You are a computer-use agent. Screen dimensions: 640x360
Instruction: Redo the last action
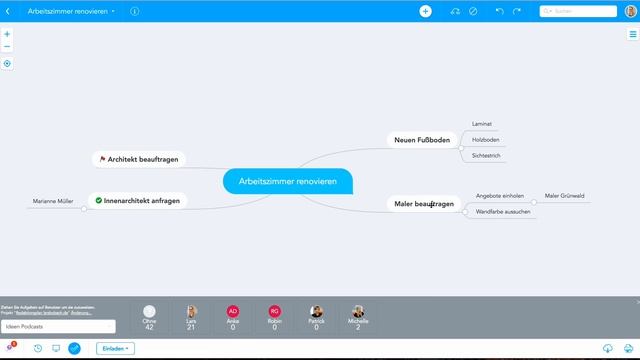coord(517,11)
